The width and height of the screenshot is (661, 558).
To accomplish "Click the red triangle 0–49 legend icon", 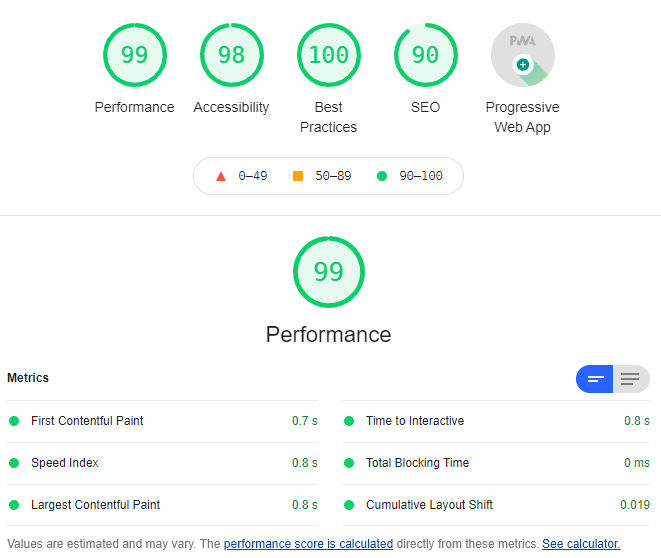I will point(221,176).
